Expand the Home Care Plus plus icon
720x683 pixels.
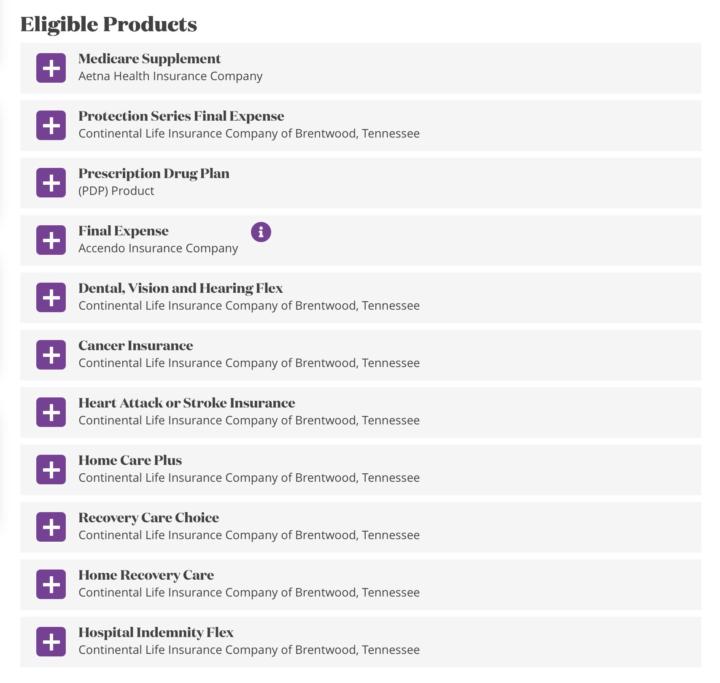[x=51, y=470]
